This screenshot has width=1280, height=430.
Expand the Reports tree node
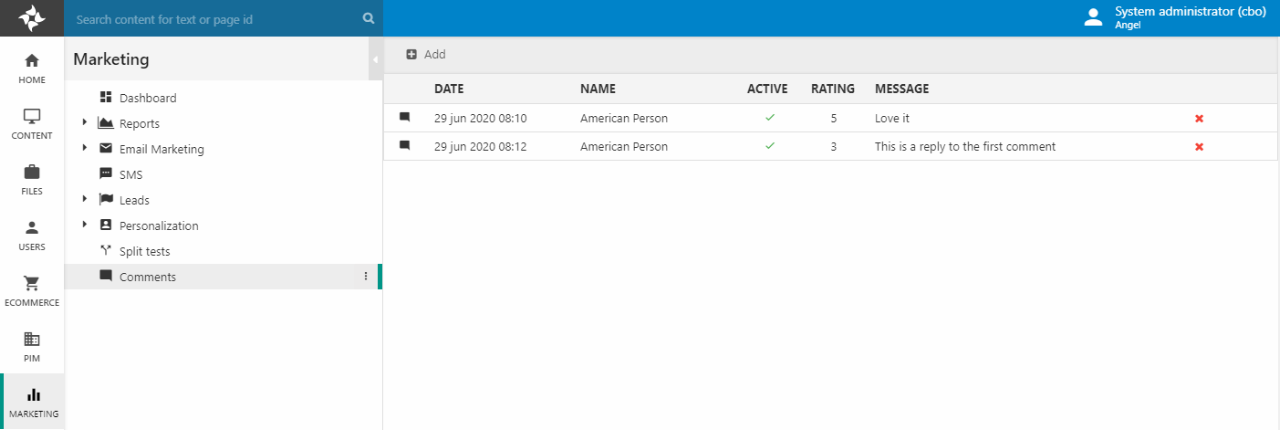[85, 123]
